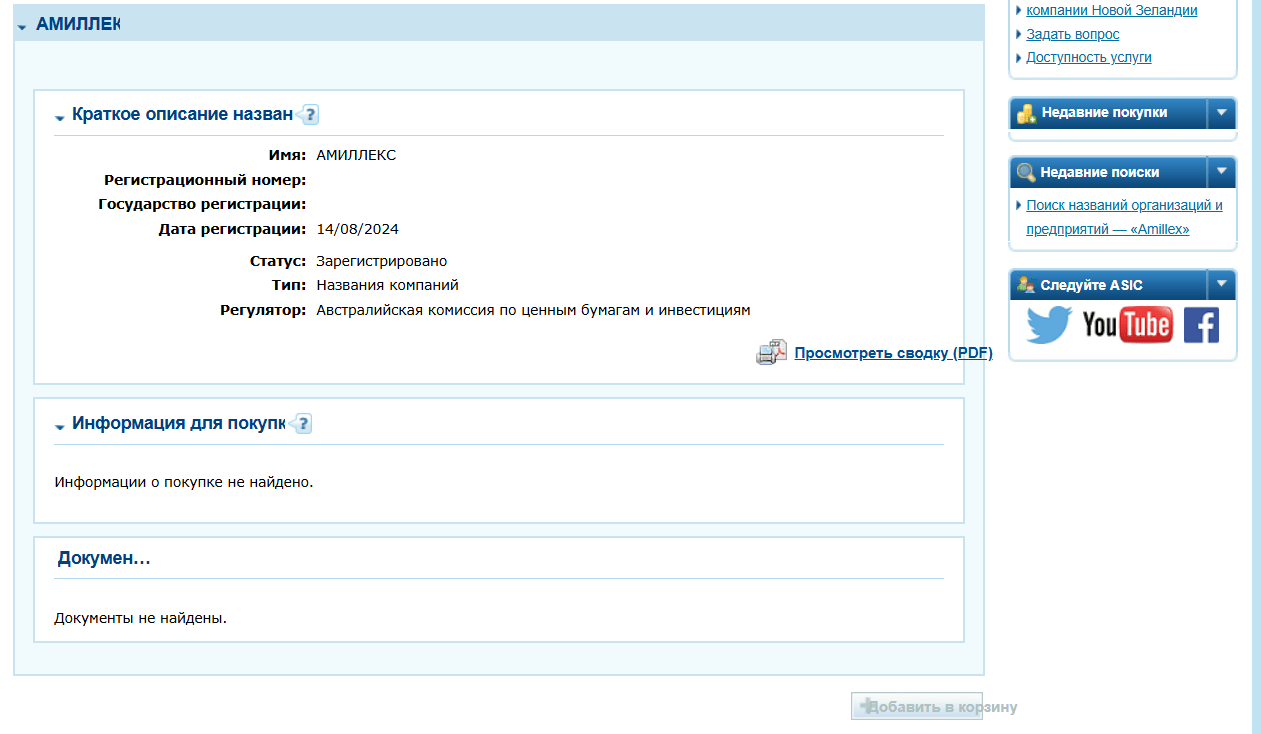Image resolution: width=1261 pixels, height=734 pixels.
Task: Open ASIC YouTube channel icon
Action: (x=1127, y=325)
